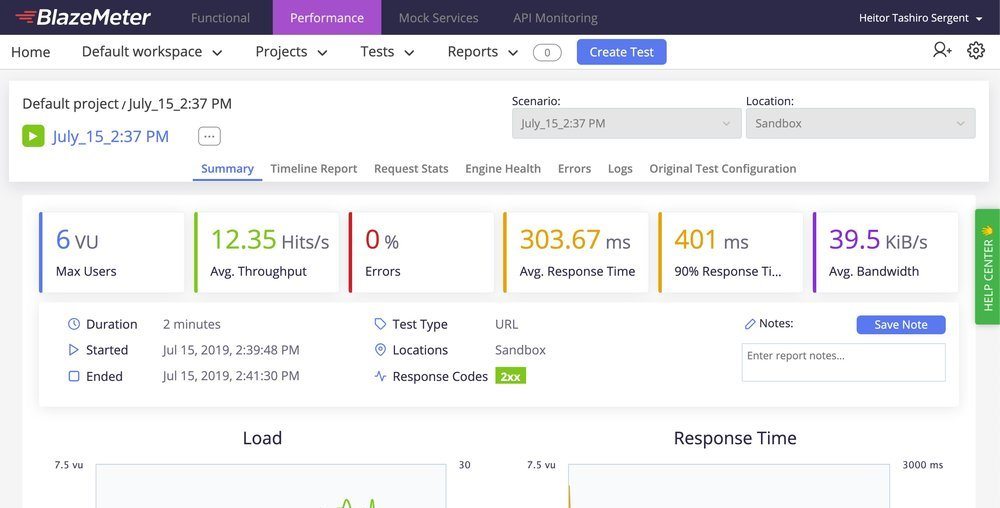The image size is (1000, 508).
Task: Switch to the API Monitoring tab
Action: point(555,18)
